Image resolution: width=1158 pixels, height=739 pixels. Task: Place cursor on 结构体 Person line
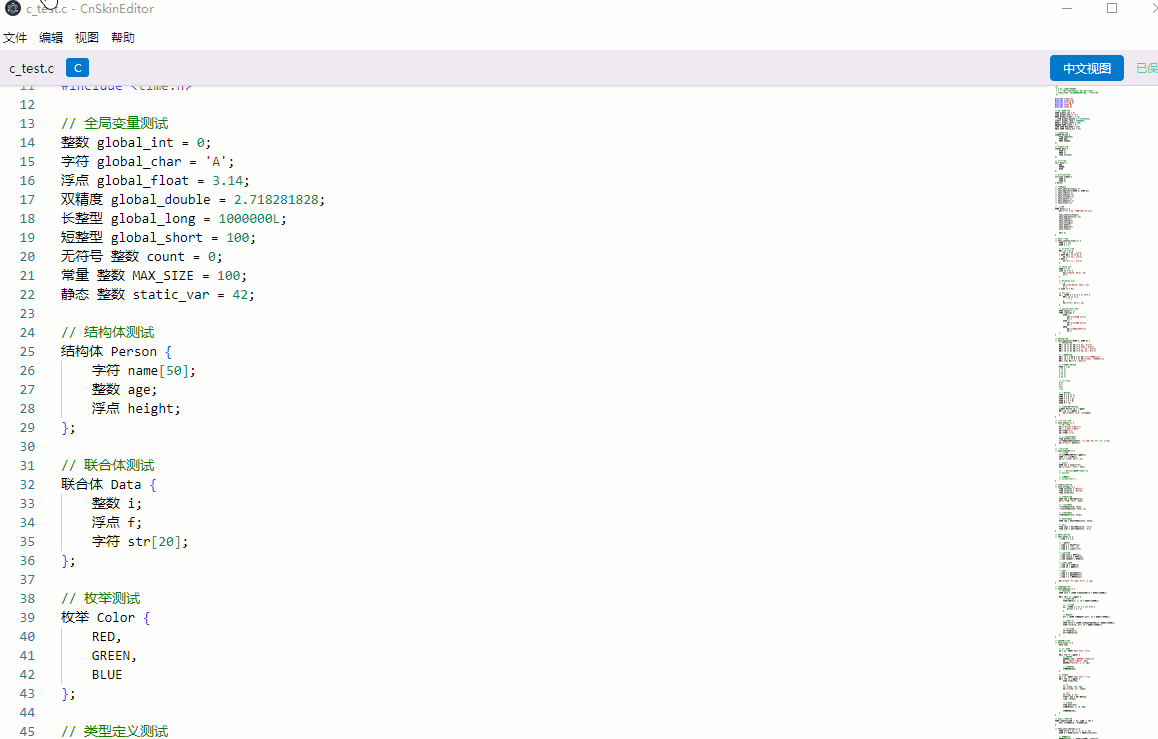116,351
